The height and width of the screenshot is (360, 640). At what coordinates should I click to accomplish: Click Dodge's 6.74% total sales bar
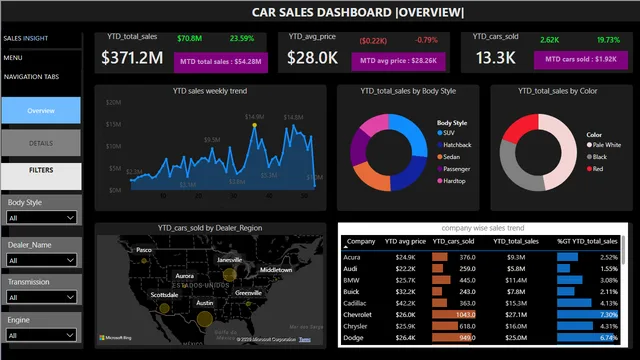pos(587,338)
